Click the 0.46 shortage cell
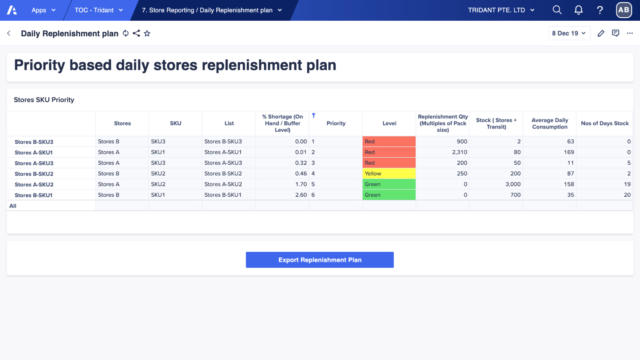Image resolution: width=640 pixels, height=360 pixels. (282, 173)
